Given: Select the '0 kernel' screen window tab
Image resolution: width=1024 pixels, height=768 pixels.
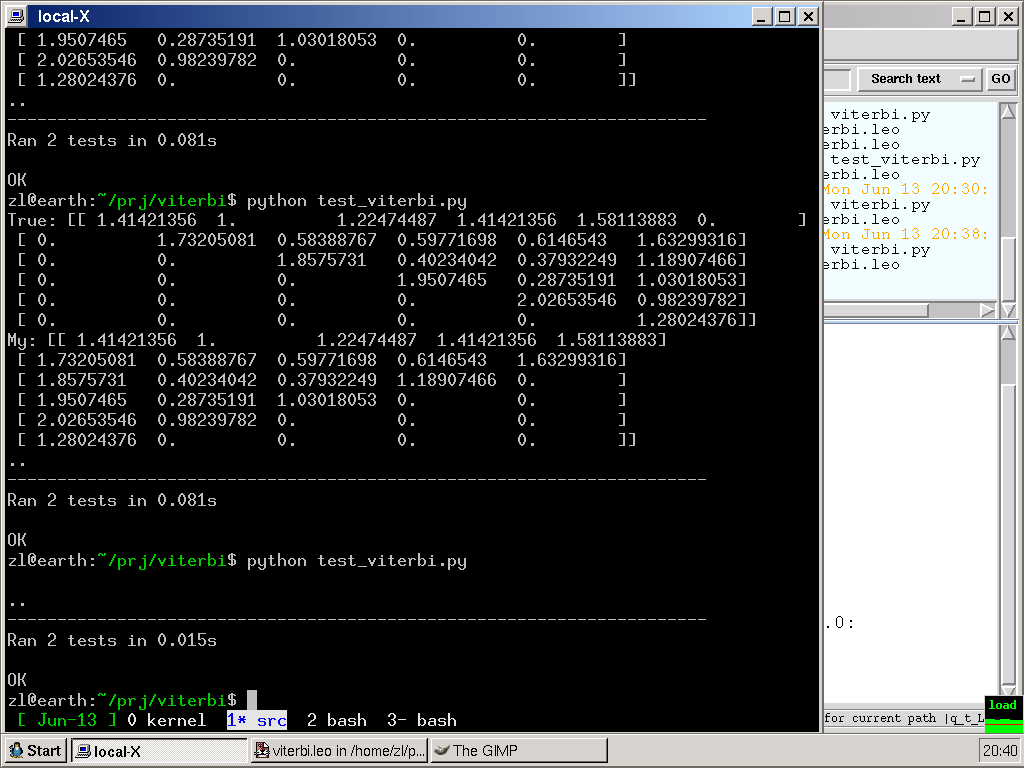Looking at the screenshot, I should tap(167, 720).
